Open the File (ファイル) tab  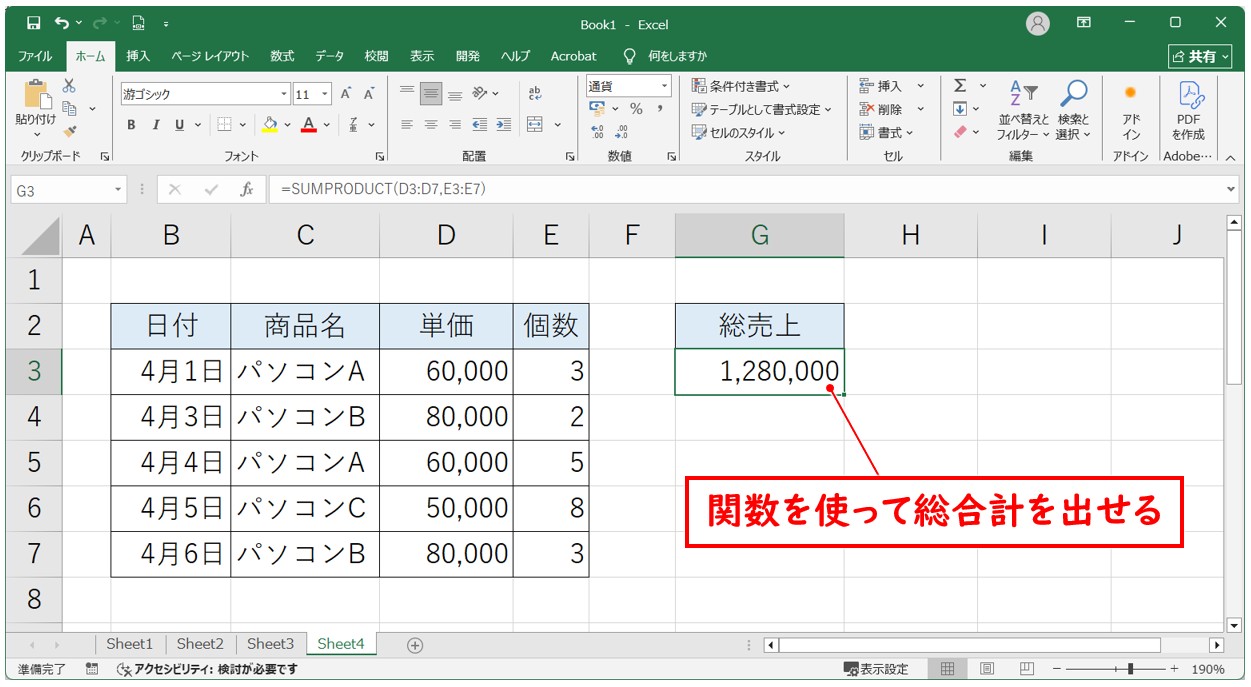point(35,56)
